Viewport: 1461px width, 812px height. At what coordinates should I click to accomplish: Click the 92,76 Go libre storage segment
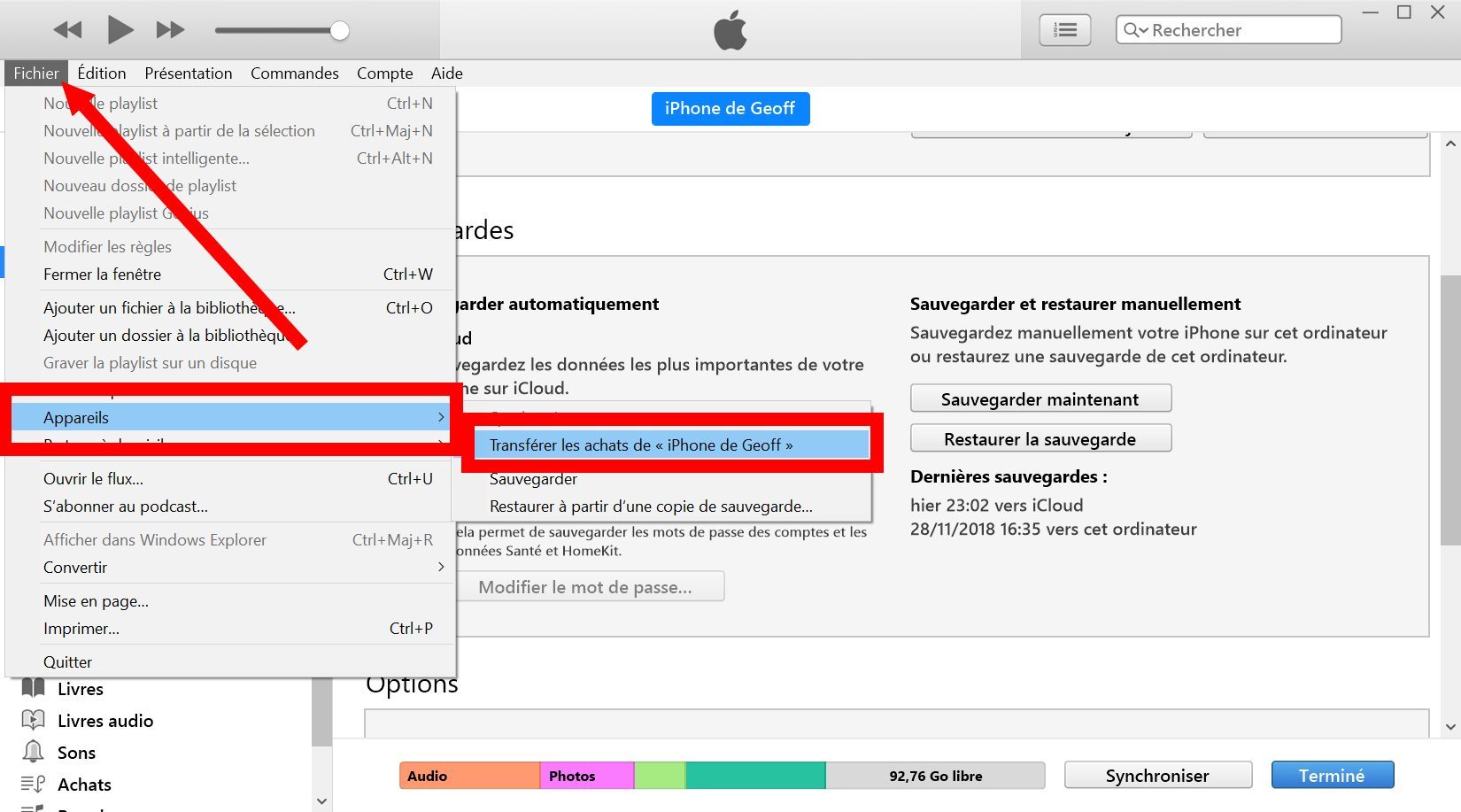point(935,776)
